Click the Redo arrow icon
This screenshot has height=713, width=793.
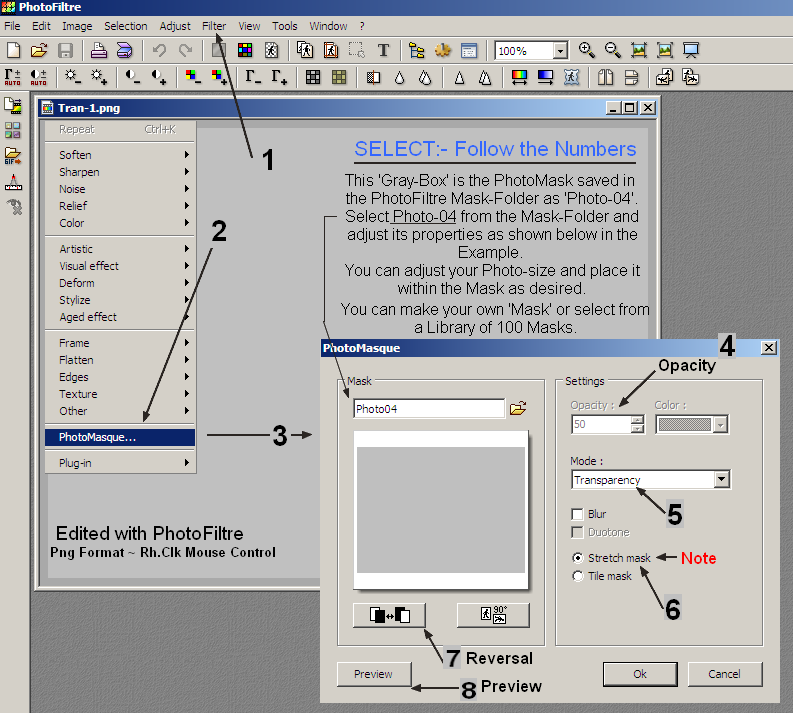(x=186, y=50)
